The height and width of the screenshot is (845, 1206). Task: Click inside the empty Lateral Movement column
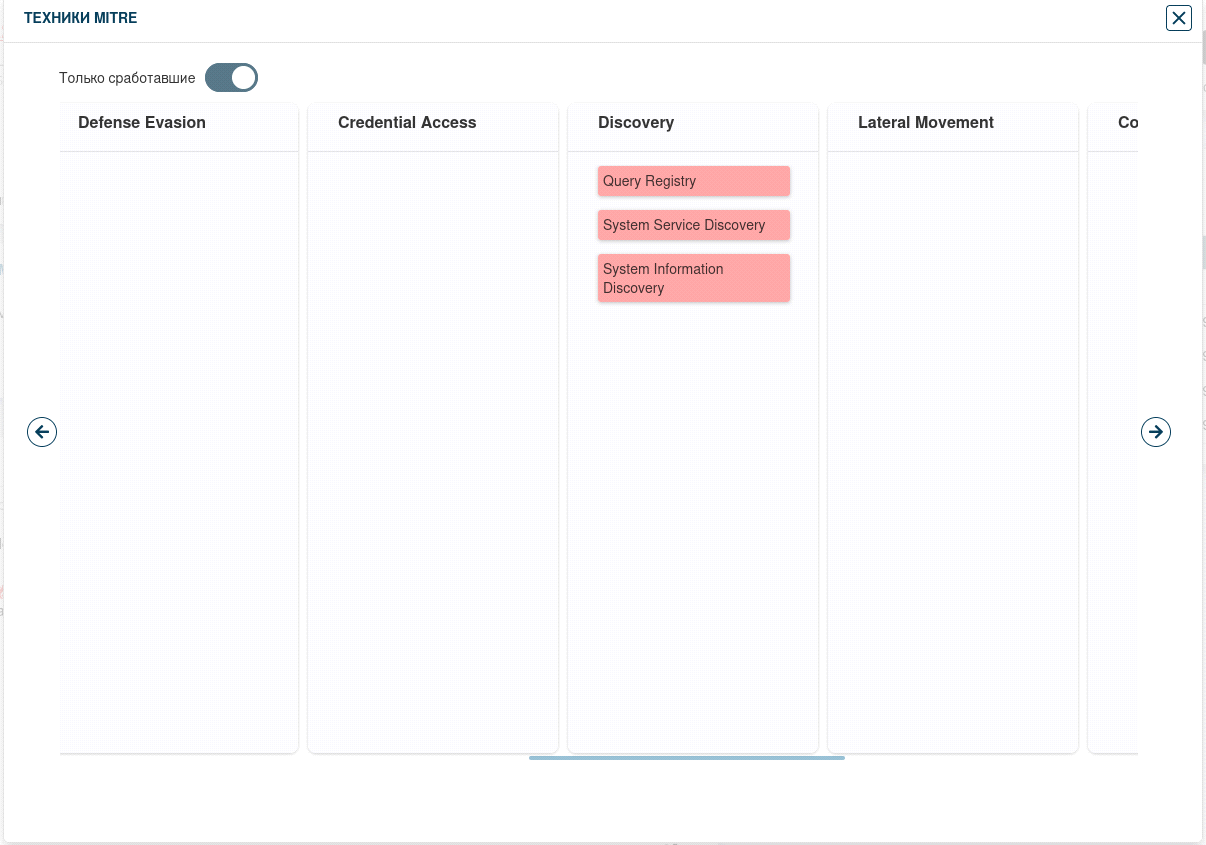tap(953, 450)
